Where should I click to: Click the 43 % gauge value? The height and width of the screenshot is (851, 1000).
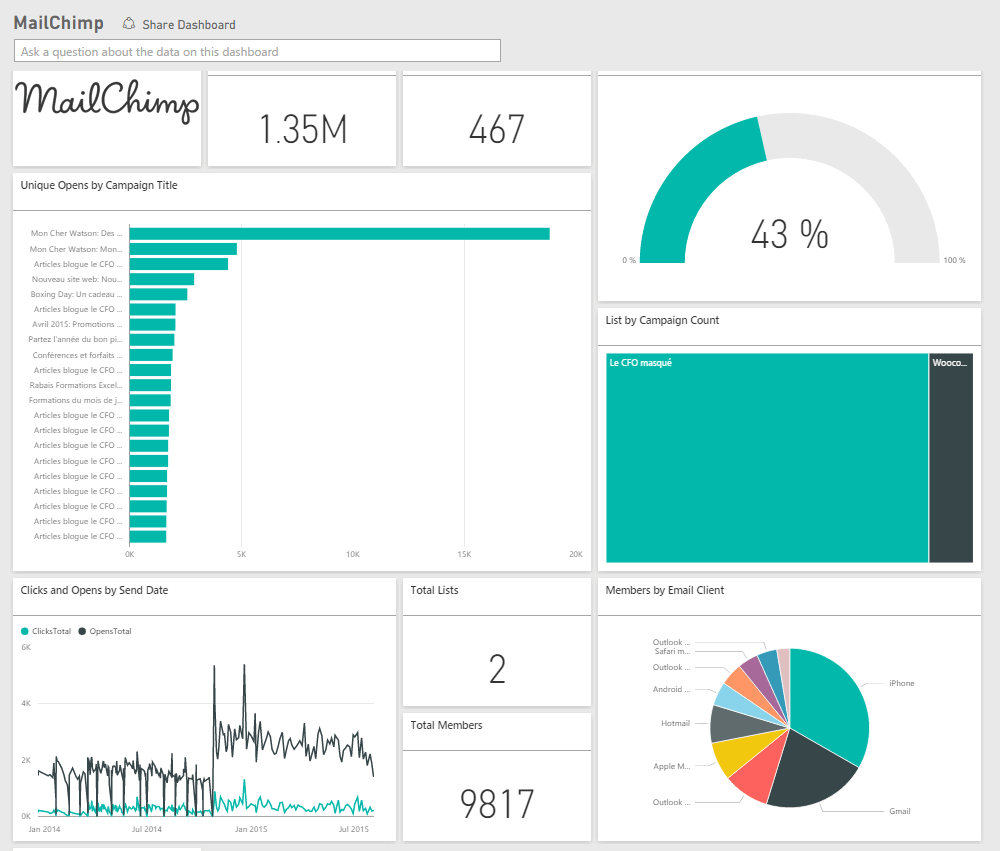[789, 234]
